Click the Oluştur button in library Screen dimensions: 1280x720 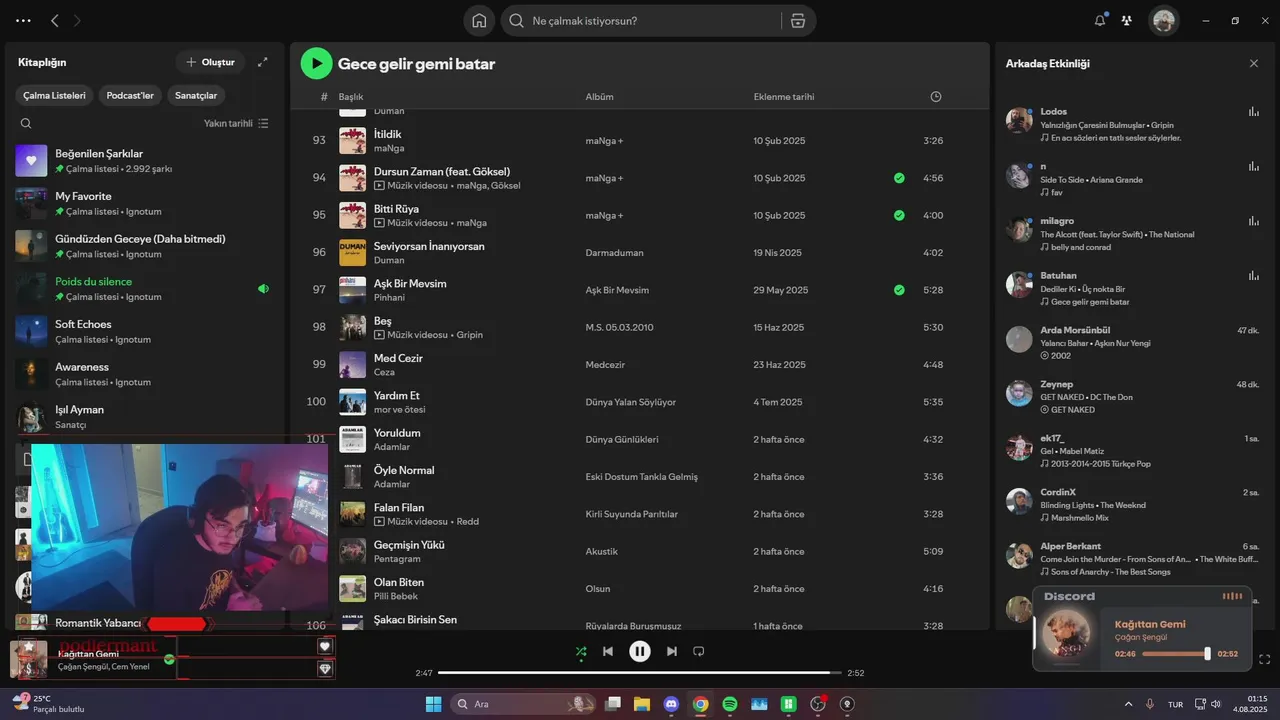coord(210,62)
